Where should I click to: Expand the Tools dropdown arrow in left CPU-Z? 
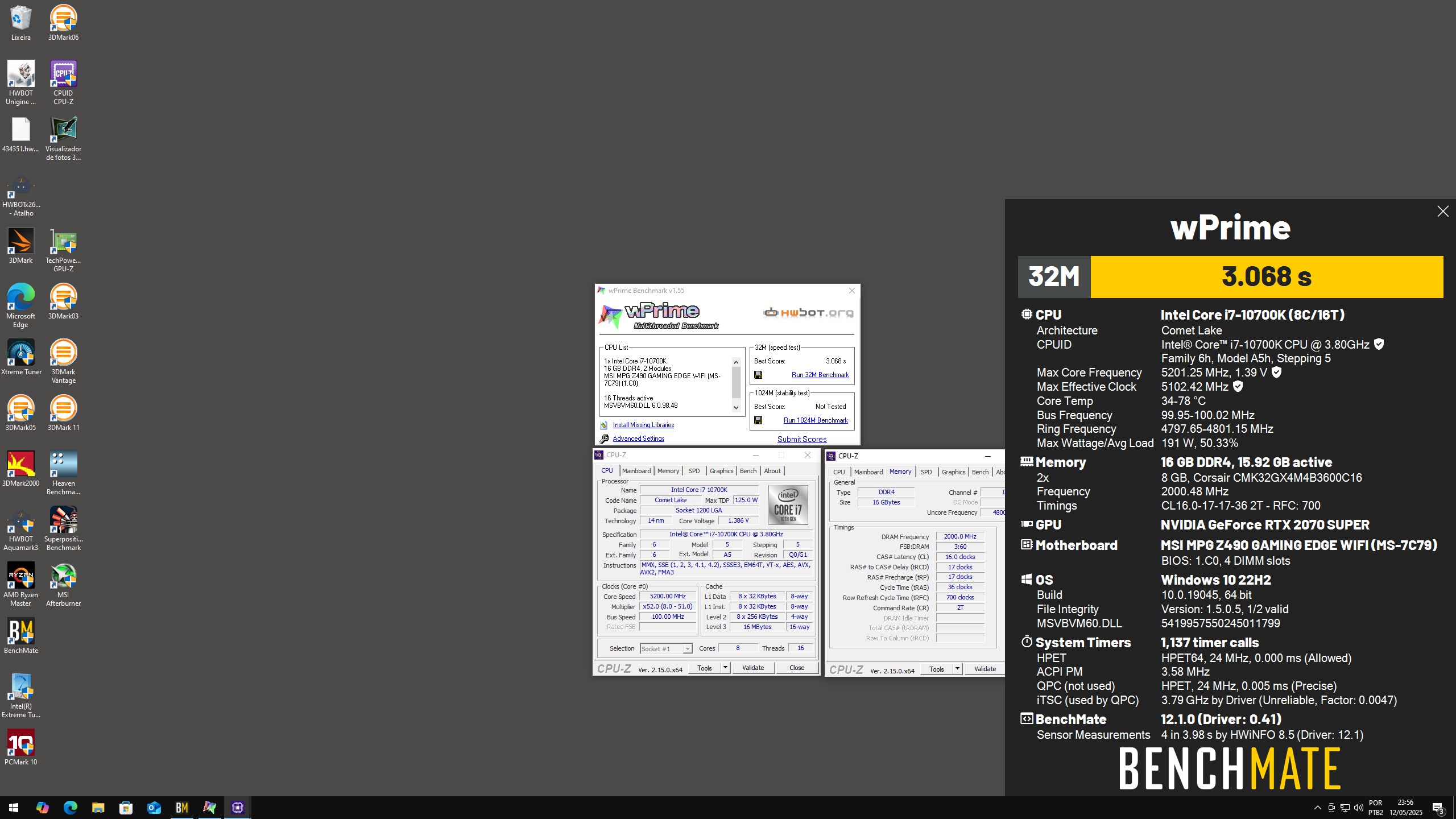point(725,668)
